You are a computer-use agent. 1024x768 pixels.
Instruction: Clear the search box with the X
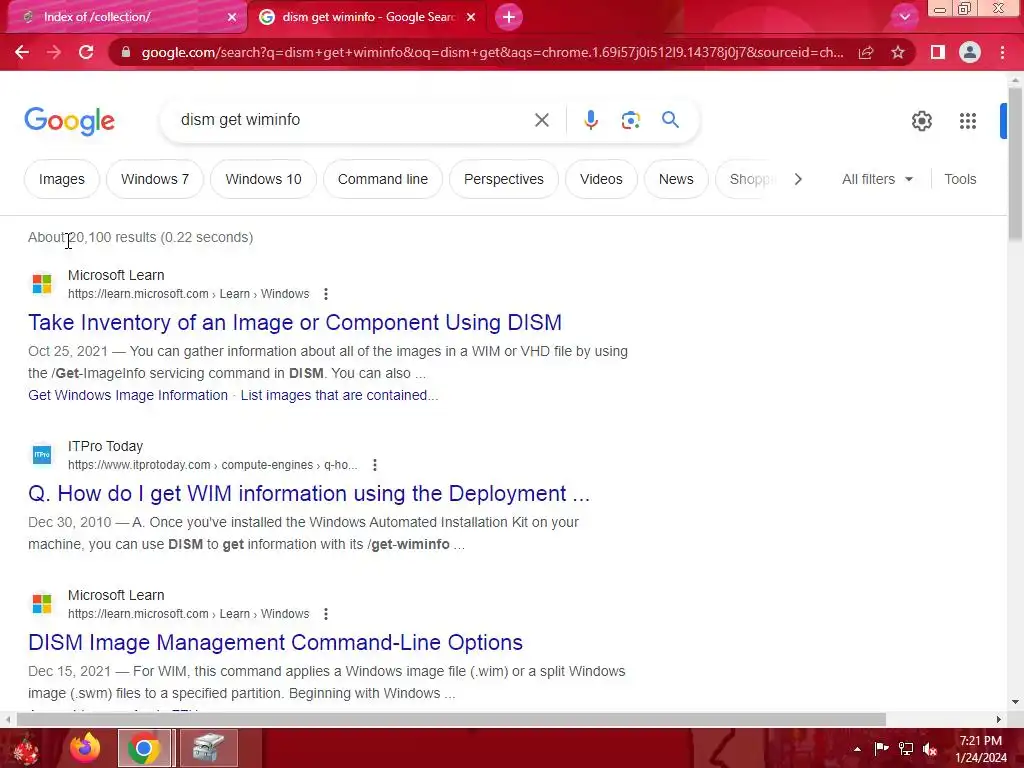pos(541,120)
